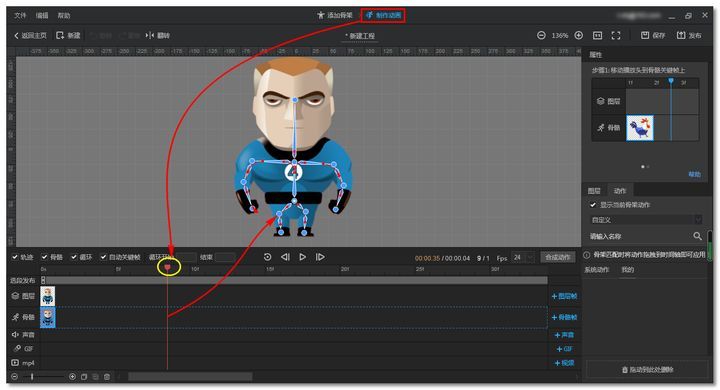
Task: Click the red playhead marker on timeline
Action: pos(168,267)
